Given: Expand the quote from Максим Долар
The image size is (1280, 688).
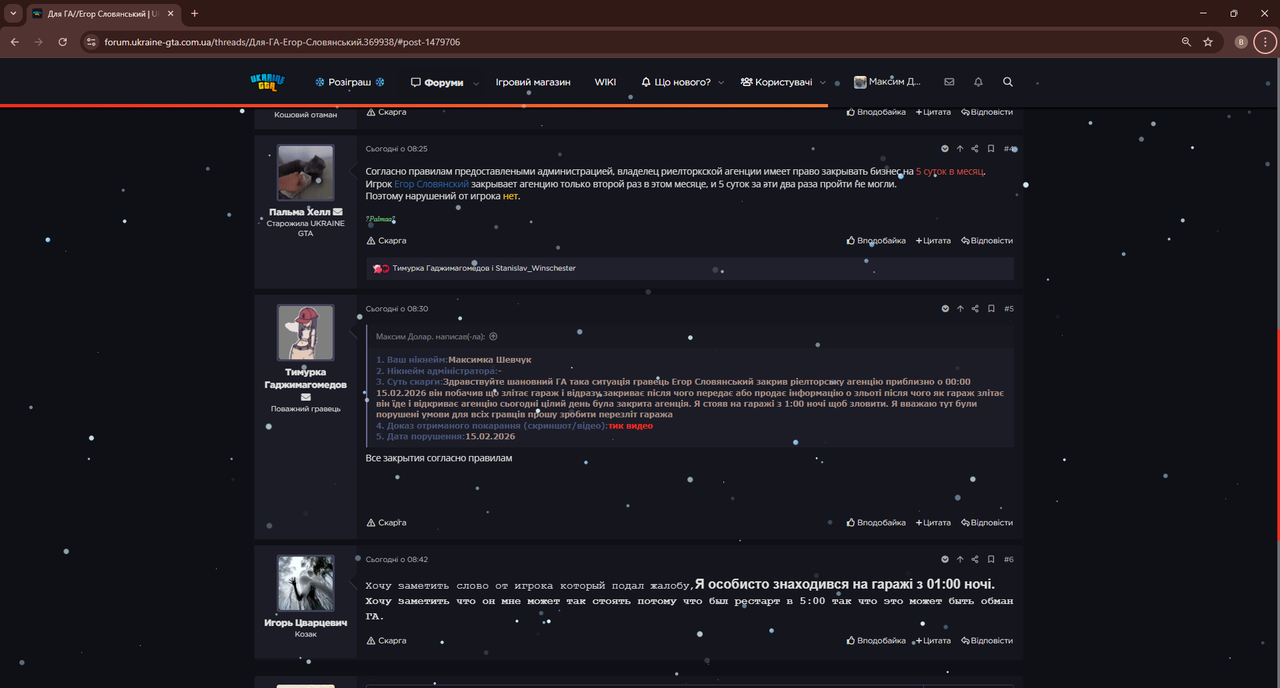Looking at the screenshot, I should 493,337.
